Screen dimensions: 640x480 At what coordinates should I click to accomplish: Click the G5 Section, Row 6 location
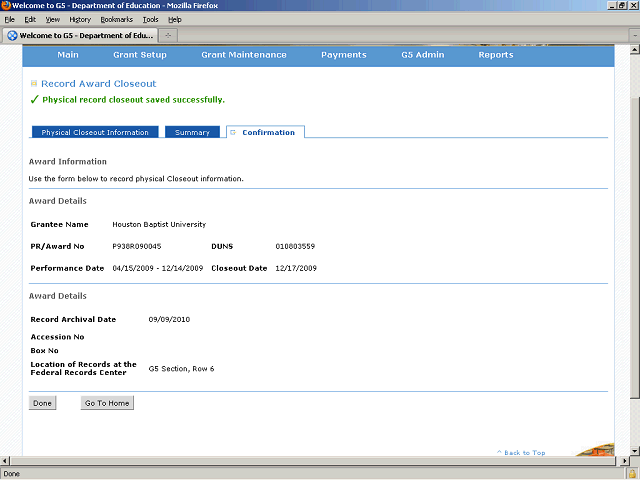[181, 369]
